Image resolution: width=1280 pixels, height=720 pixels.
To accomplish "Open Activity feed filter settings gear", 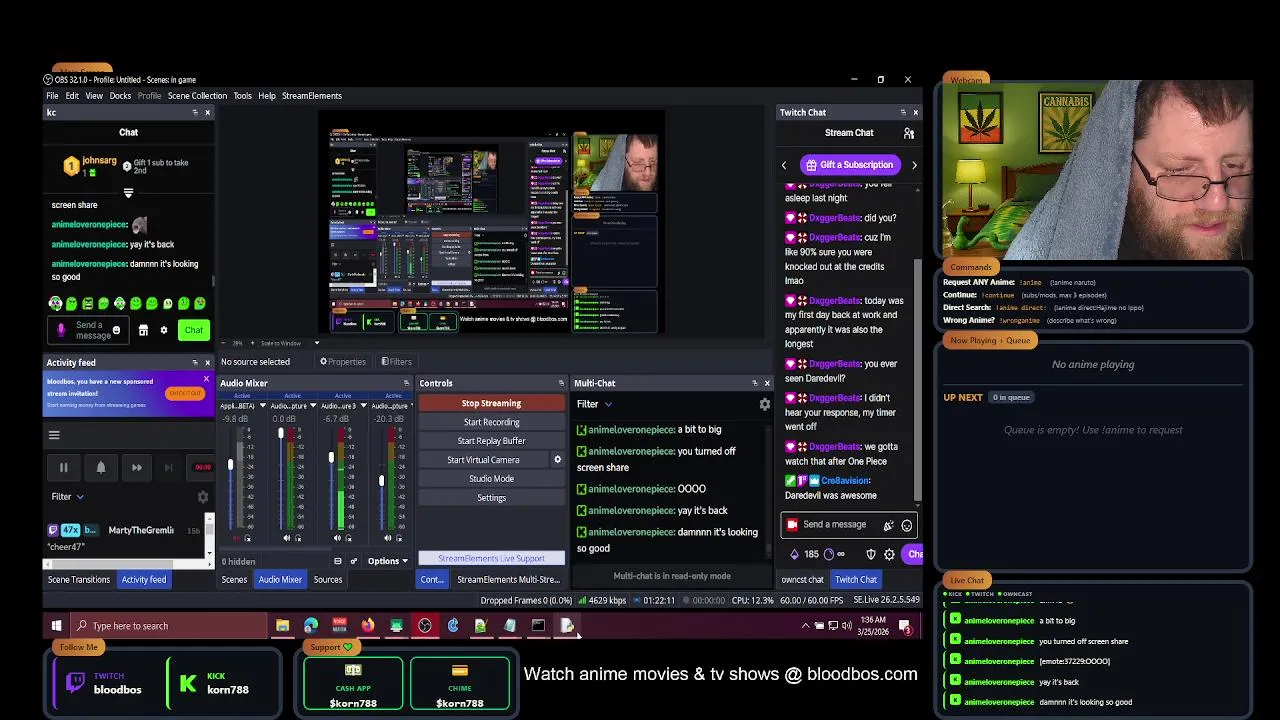I will (x=203, y=497).
